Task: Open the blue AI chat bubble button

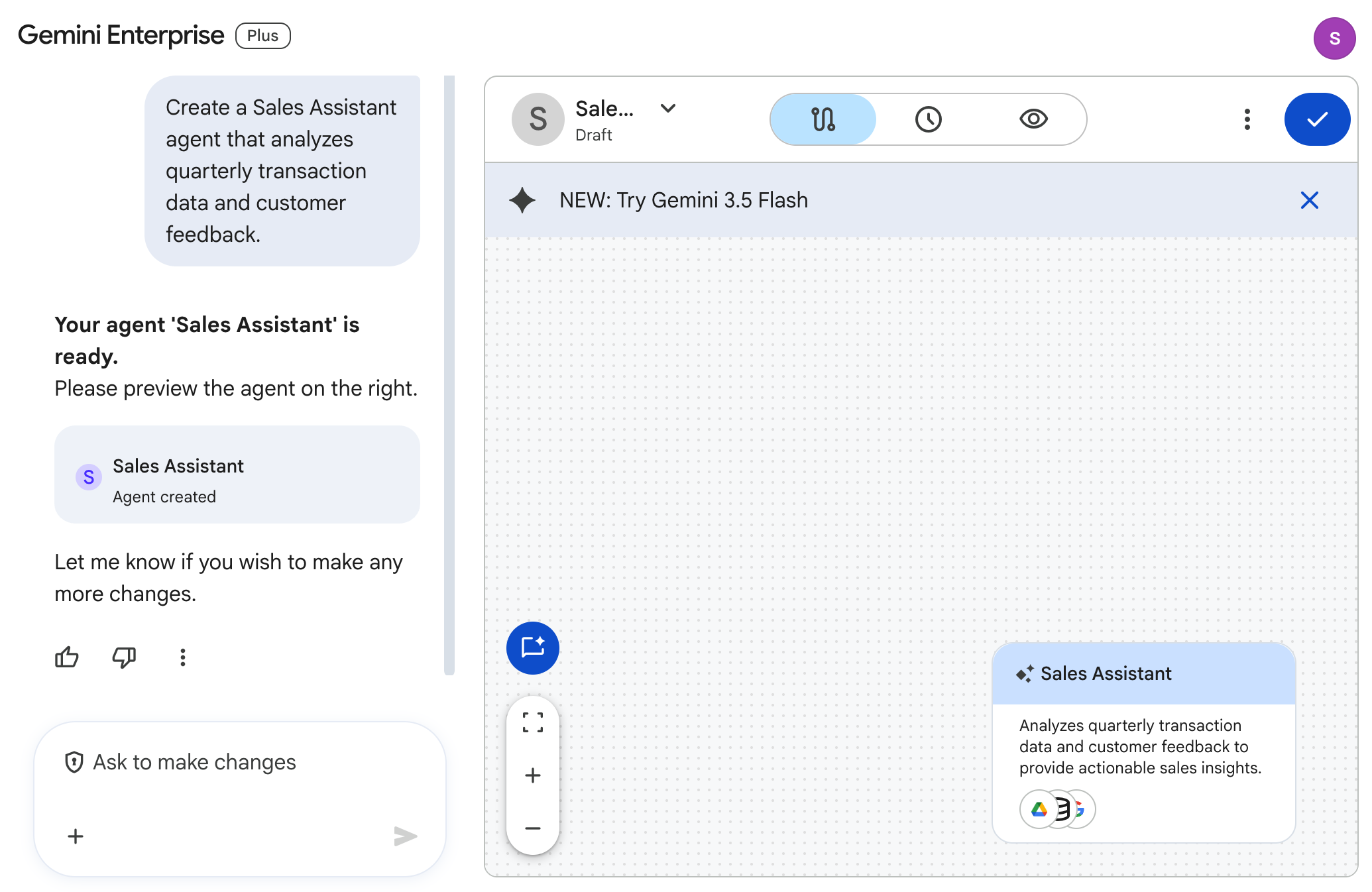Action: 533,648
